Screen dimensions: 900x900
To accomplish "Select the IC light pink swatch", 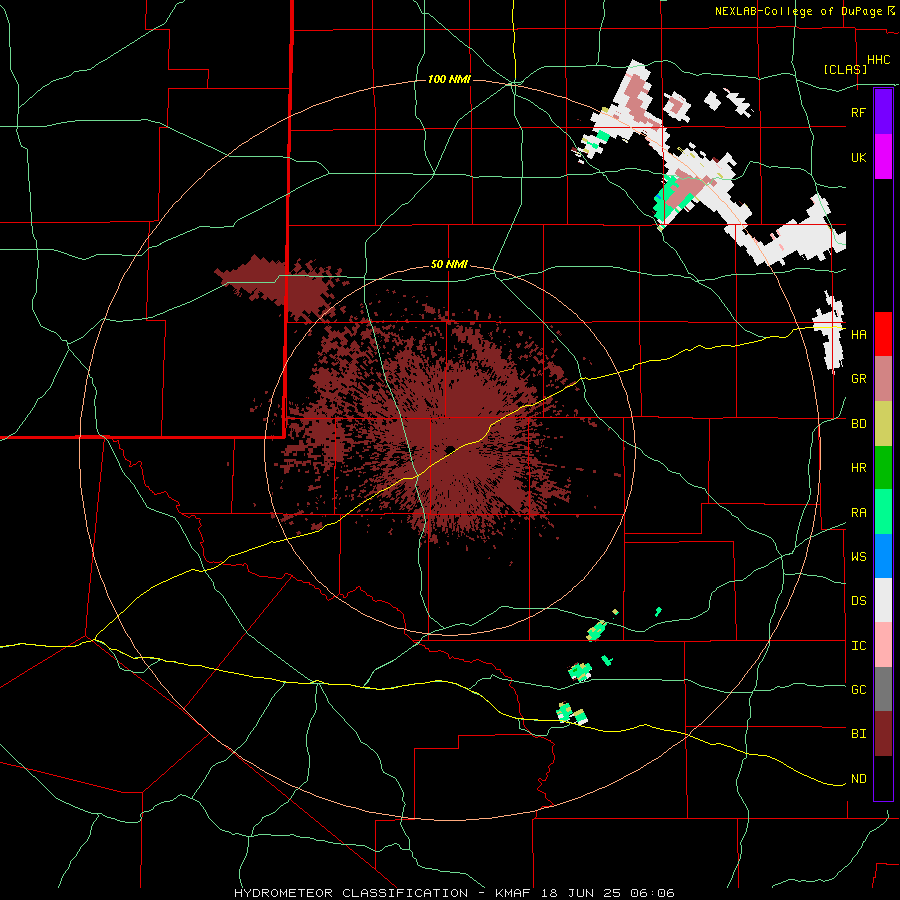I will [883, 645].
